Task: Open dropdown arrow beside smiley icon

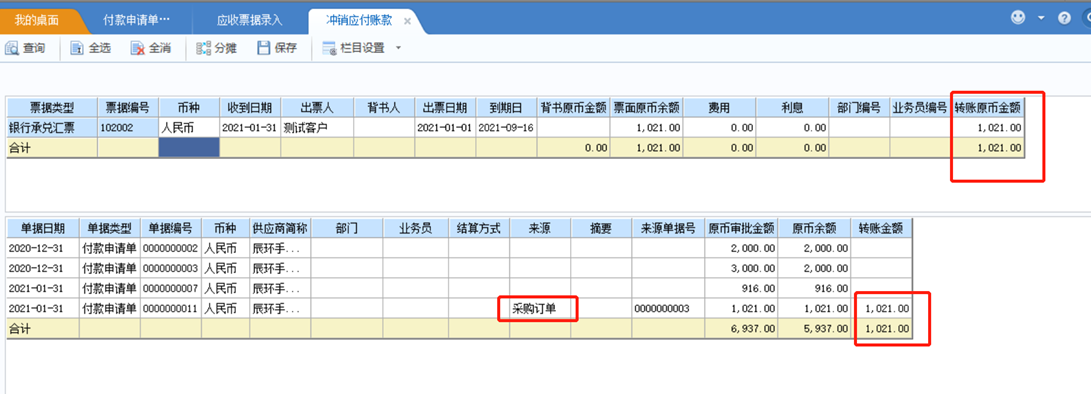Action: click(x=1041, y=19)
